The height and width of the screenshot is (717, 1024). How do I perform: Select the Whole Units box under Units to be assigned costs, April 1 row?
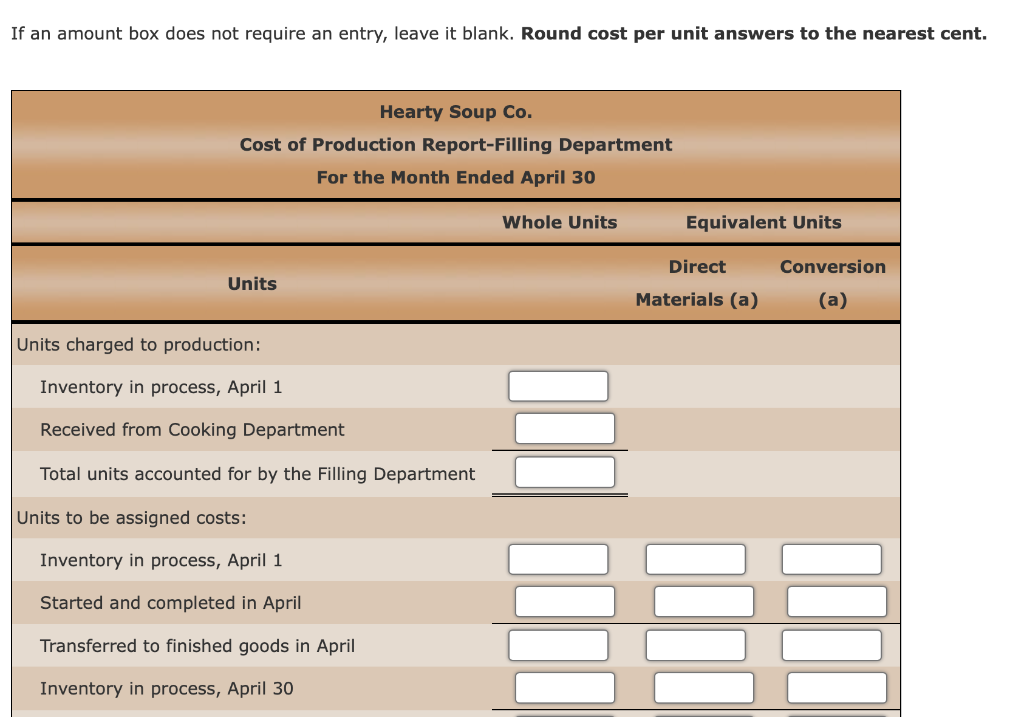tap(558, 559)
